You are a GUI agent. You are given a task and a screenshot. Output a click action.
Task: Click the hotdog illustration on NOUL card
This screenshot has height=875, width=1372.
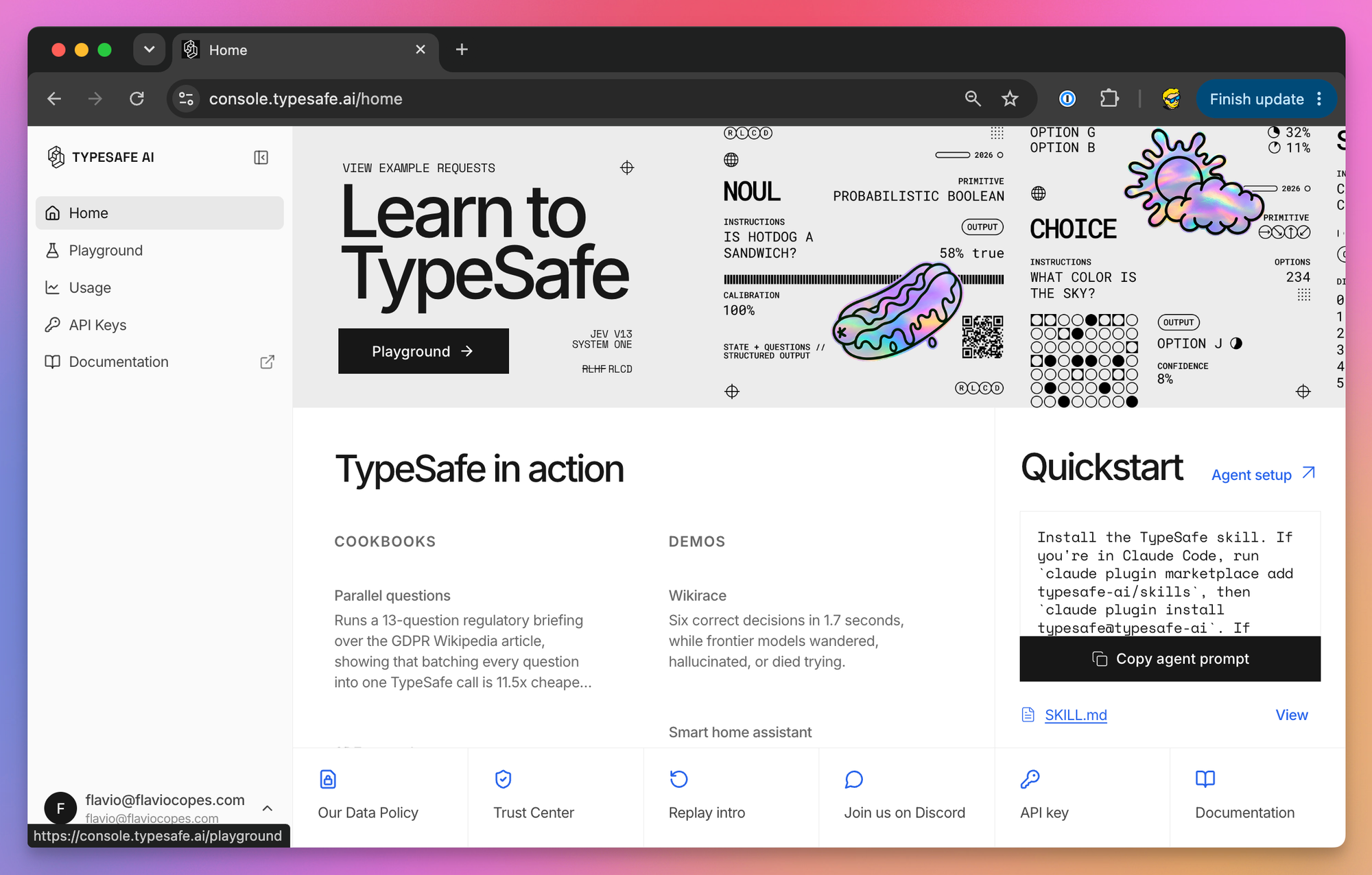[899, 313]
